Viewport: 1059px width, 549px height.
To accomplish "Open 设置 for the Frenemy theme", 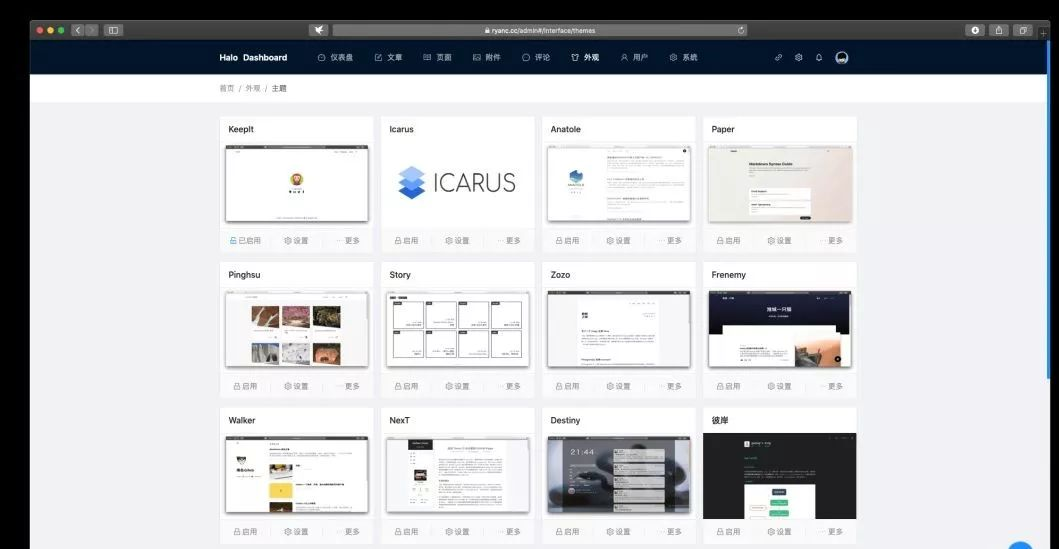I will [779, 386].
